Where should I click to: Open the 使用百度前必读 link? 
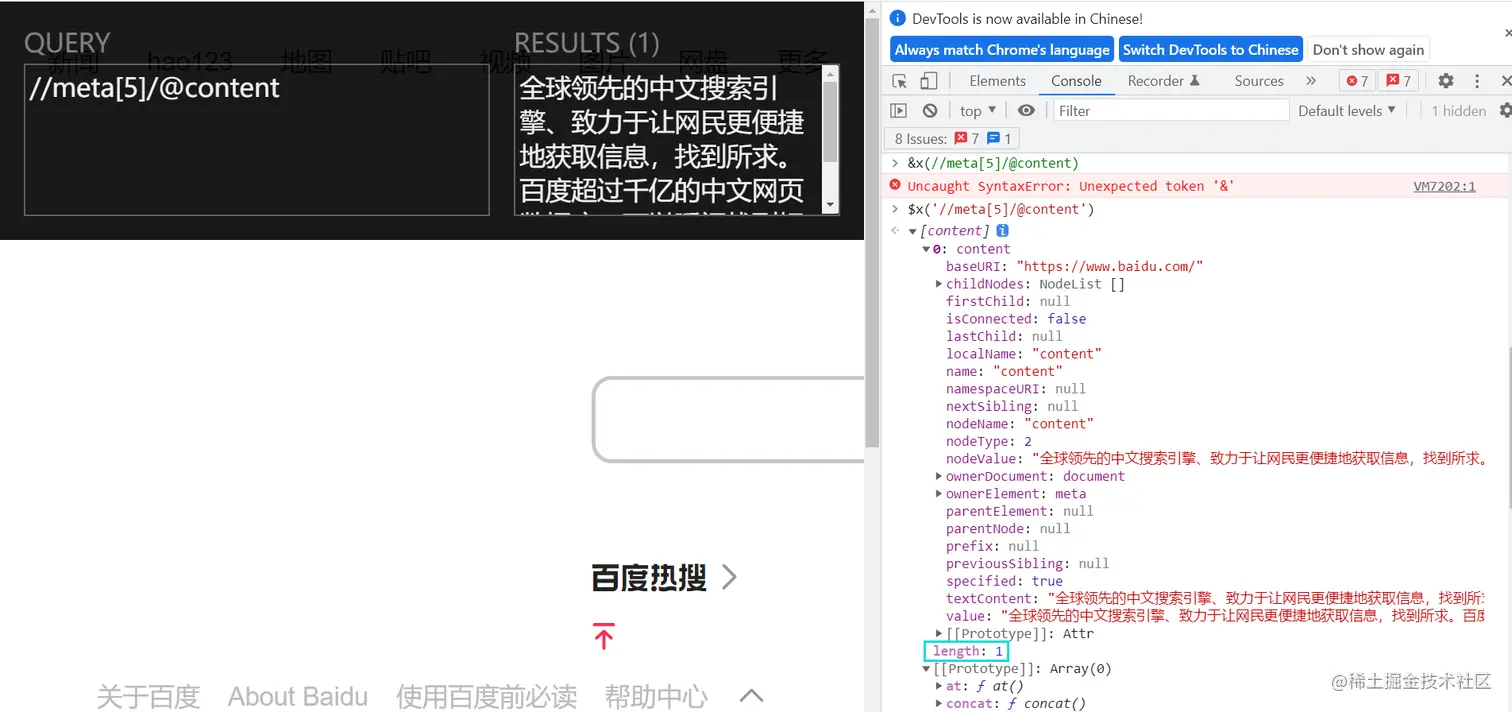click(x=486, y=696)
